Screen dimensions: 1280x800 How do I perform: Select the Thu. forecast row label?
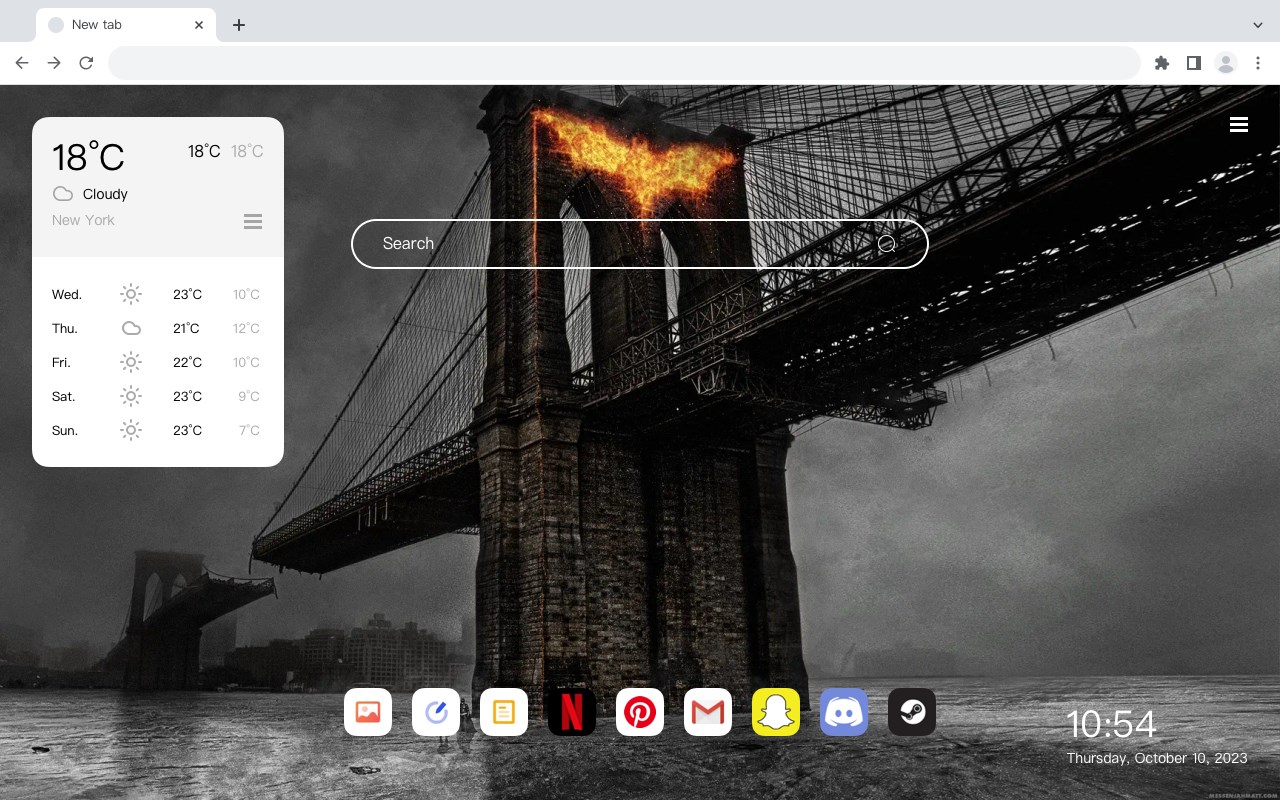(x=65, y=328)
